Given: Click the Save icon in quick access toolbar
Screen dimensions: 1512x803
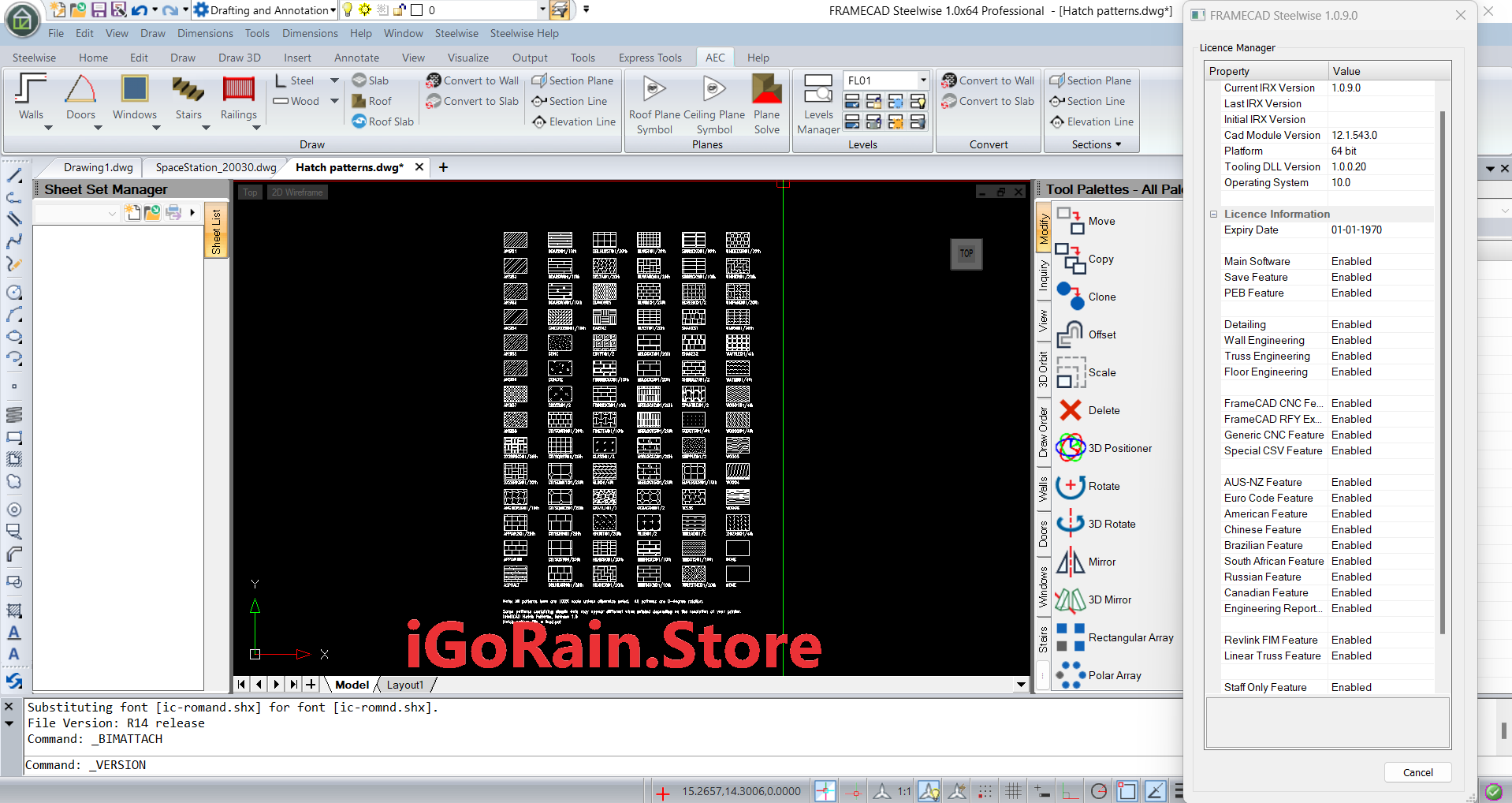Looking at the screenshot, I should (x=99, y=10).
